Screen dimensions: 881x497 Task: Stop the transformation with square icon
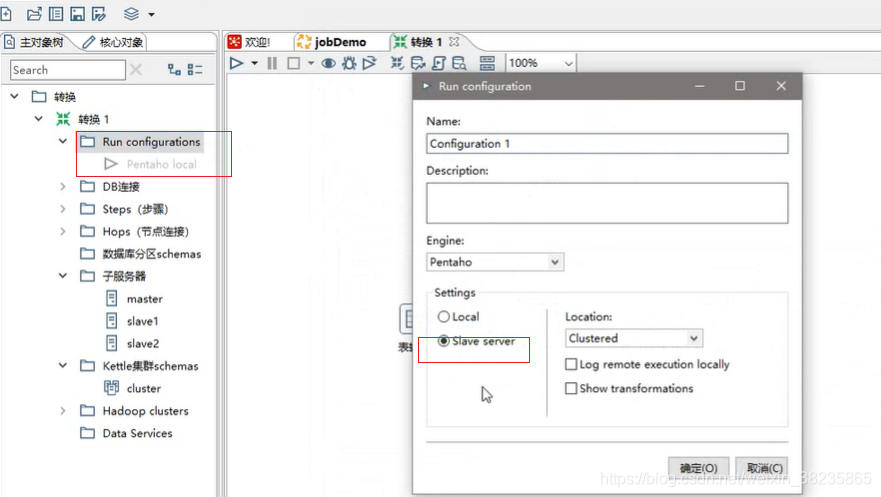tap(293, 63)
